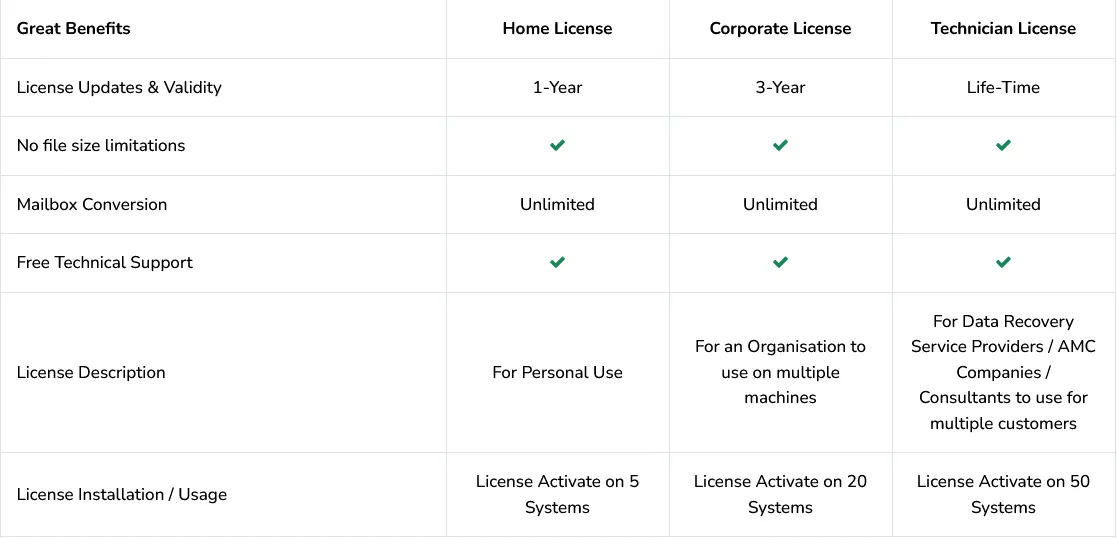The image size is (1117, 538).
Task: Click the 1-Year validity cell
Action: (x=557, y=87)
